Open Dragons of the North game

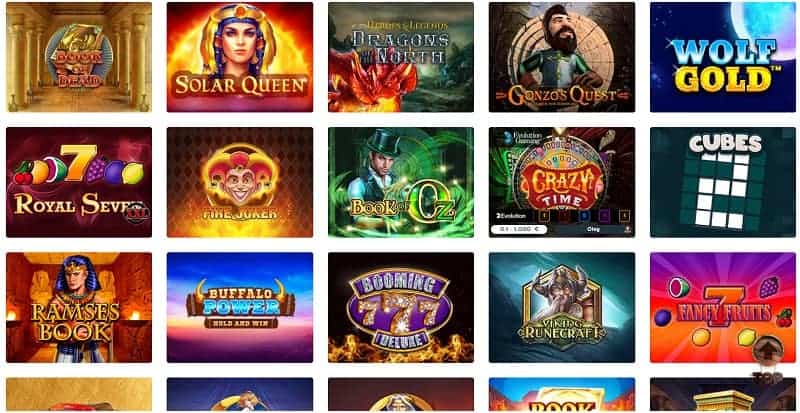pos(401,57)
